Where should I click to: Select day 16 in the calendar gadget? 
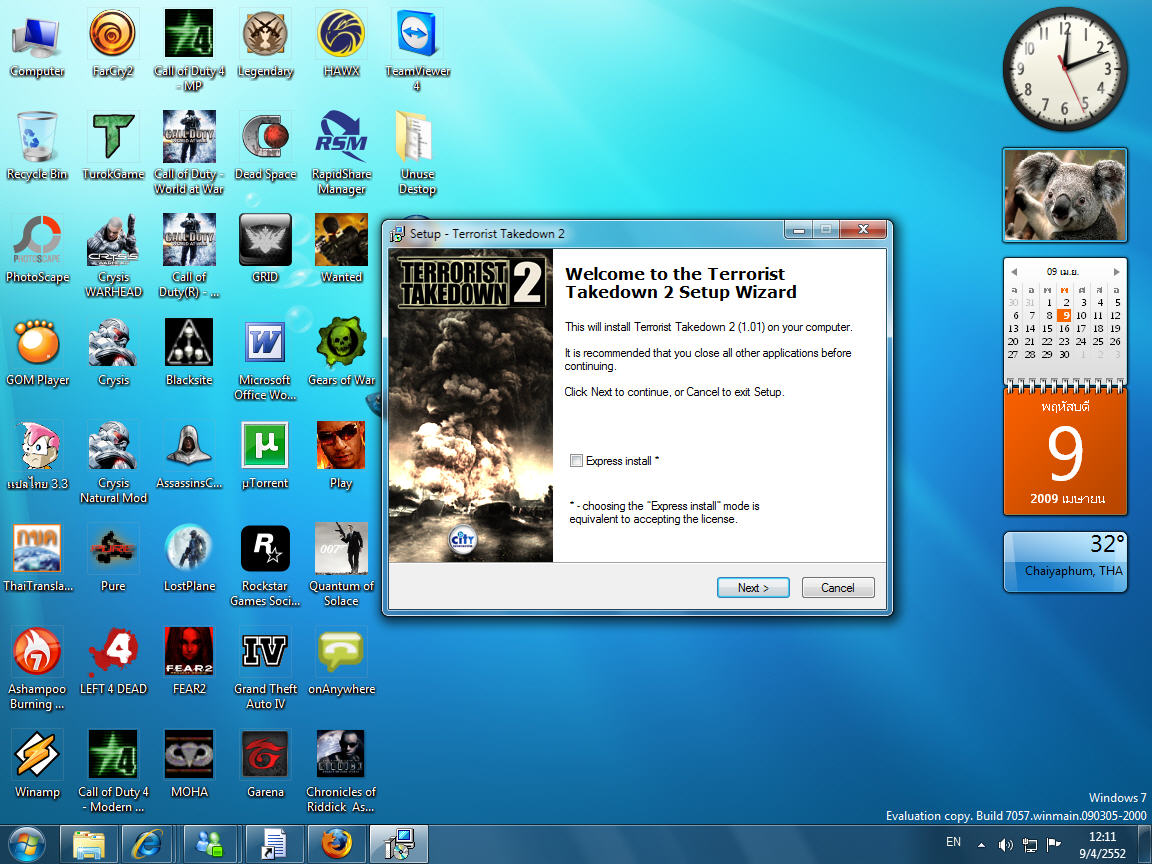point(1063,328)
